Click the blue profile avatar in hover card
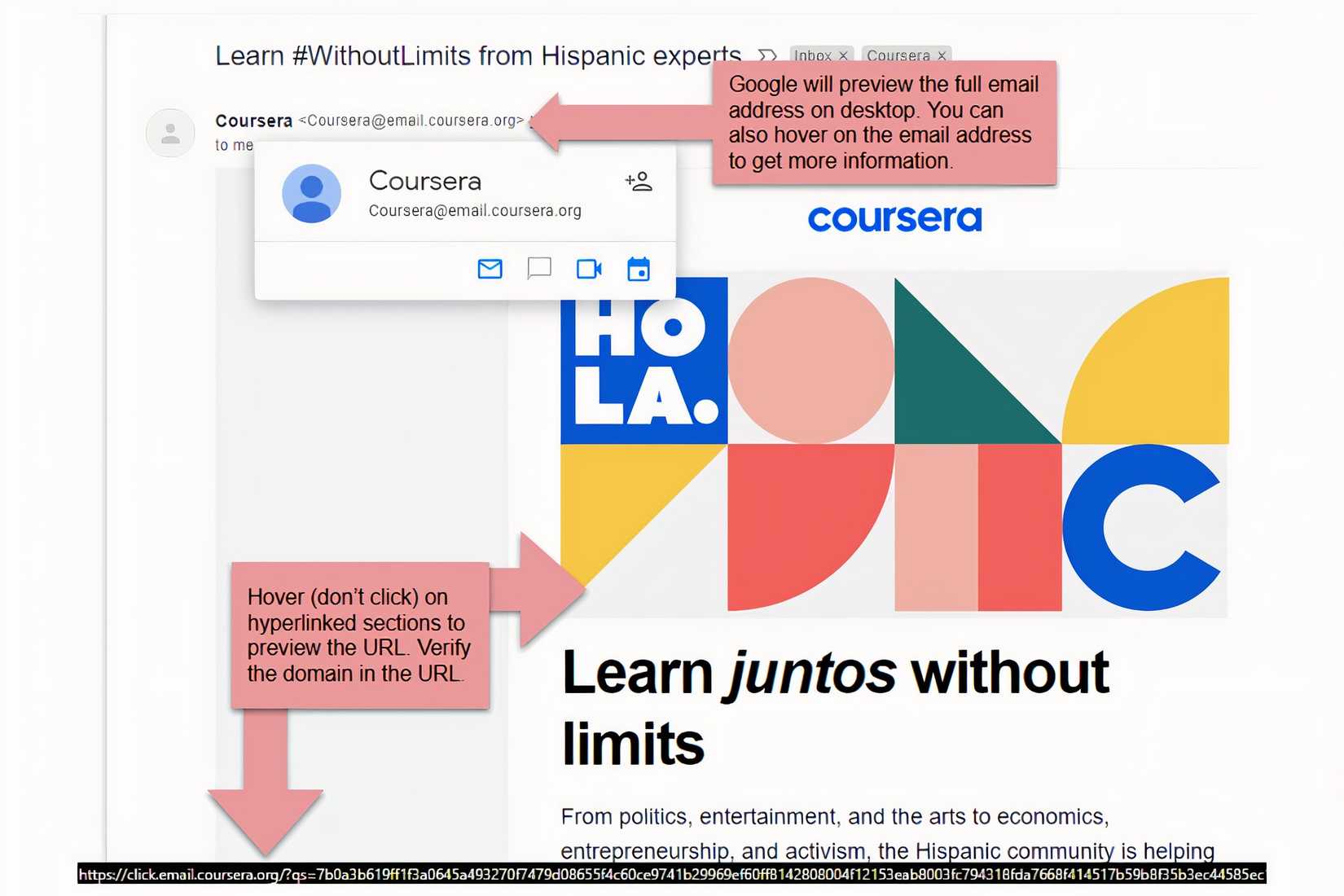The height and width of the screenshot is (896, 1344). point(311,194)
